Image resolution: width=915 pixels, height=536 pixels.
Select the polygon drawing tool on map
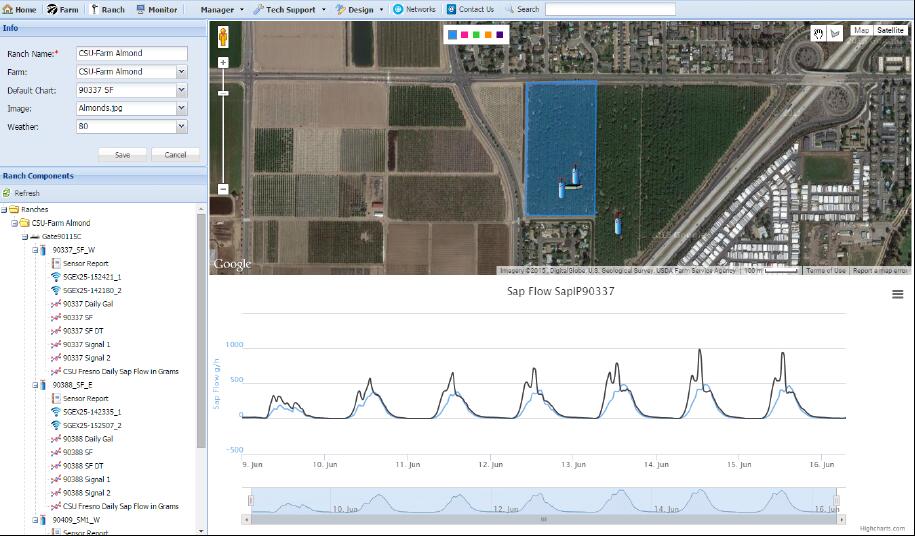[x=835, y=32]
